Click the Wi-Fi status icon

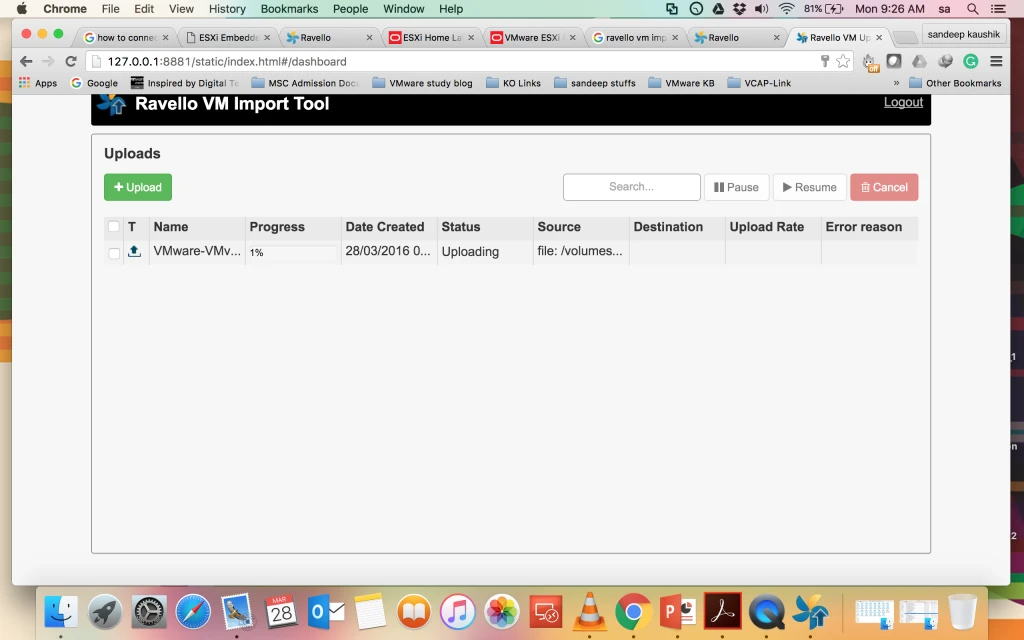click(786, 8)
